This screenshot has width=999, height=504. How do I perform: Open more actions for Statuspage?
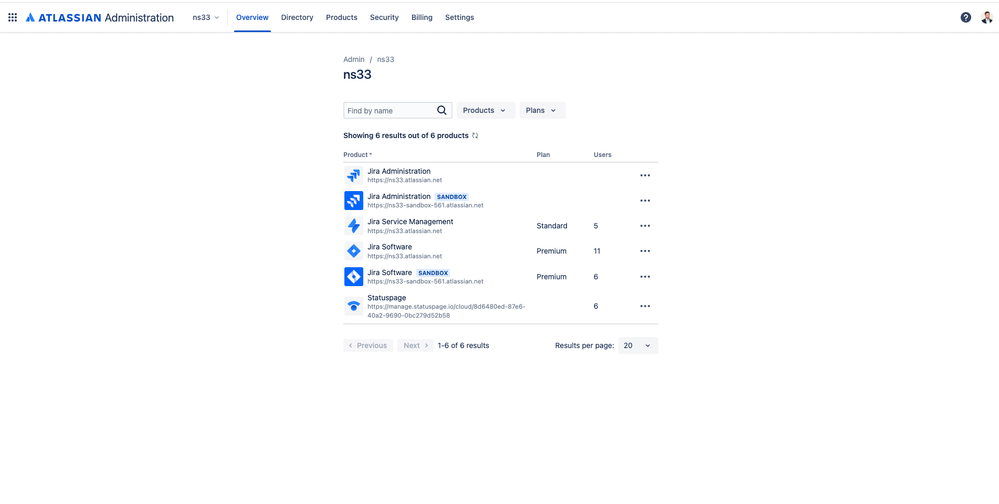pos(645,306)
